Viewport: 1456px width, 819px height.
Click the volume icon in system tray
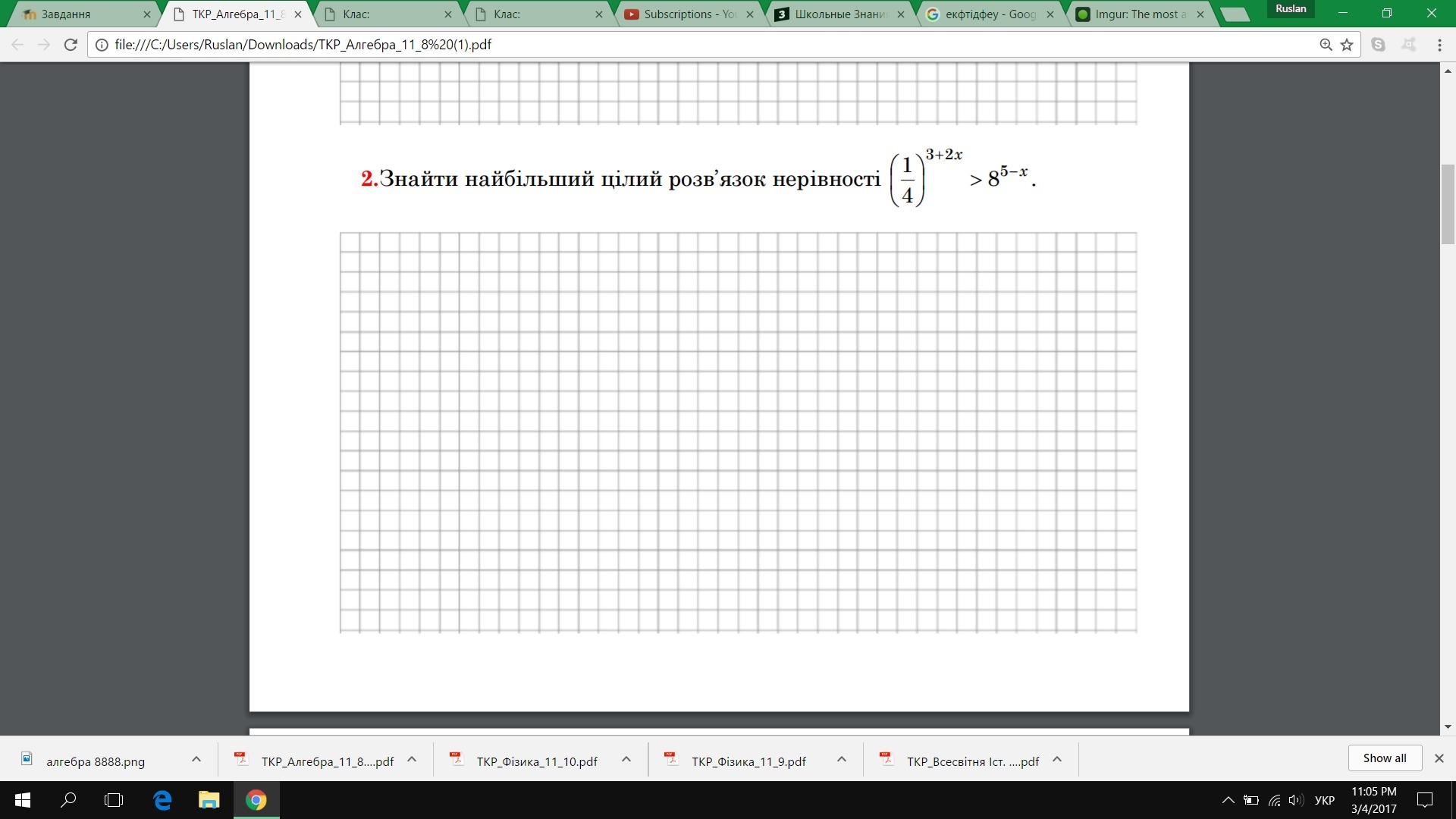(1295, 800)
